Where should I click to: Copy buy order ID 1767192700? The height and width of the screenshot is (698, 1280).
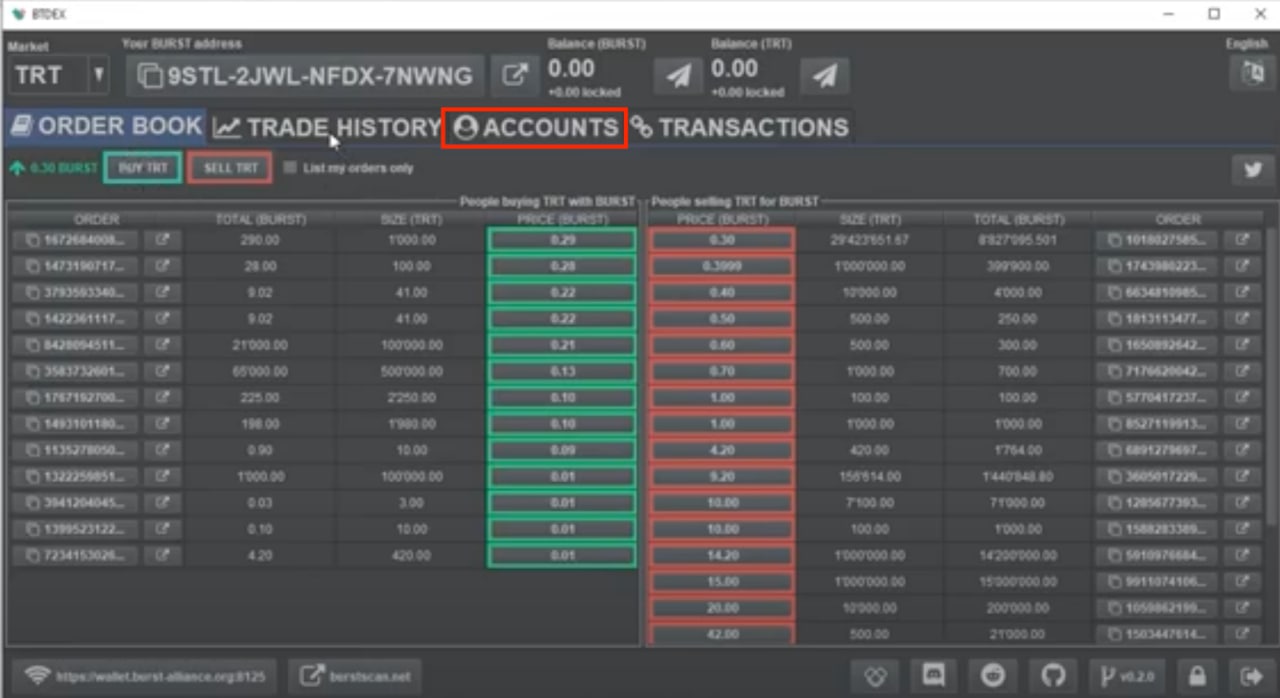(x=76, y=398)
